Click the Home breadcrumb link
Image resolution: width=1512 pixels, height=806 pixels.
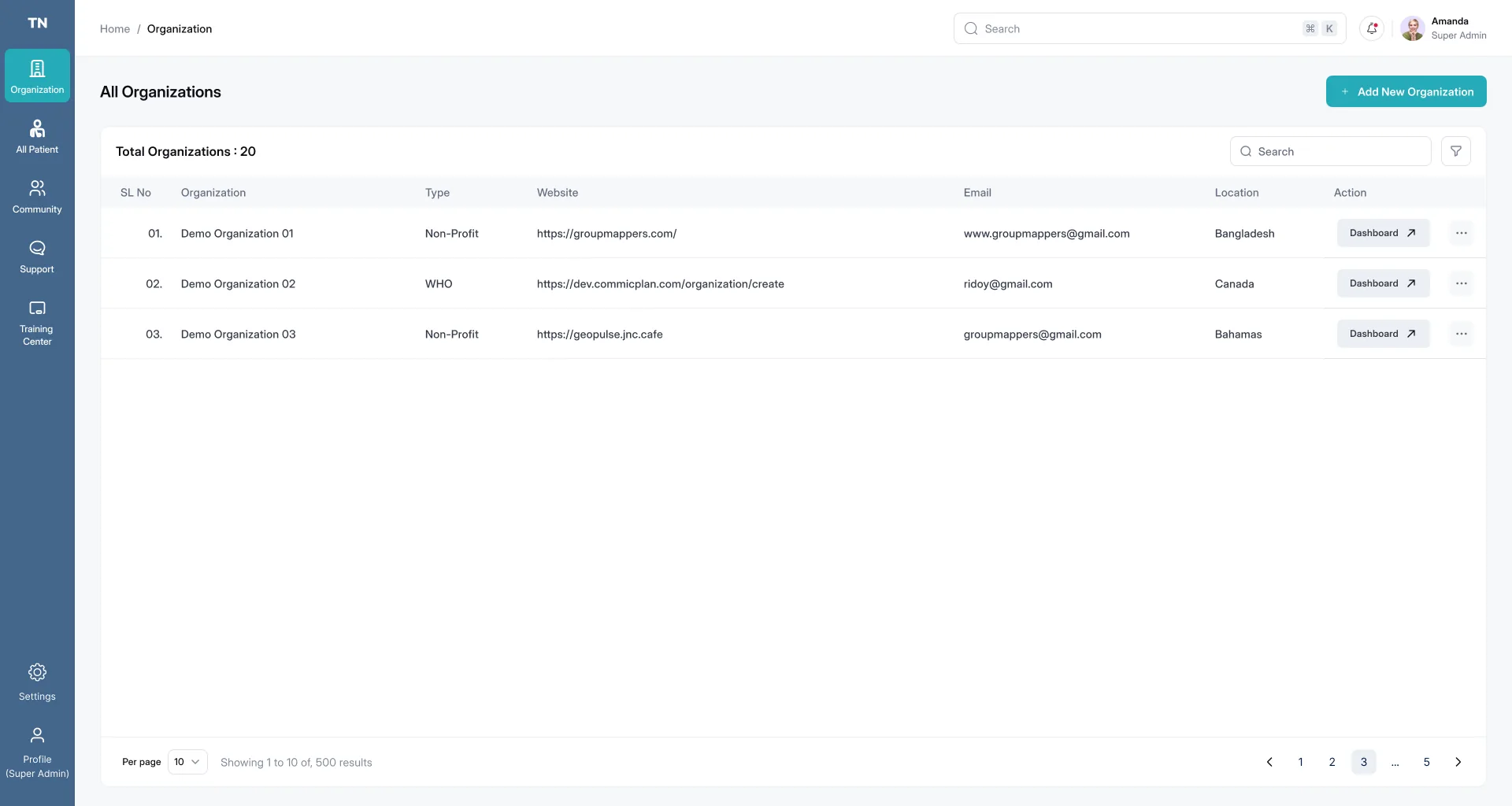(x=115, y=29)
